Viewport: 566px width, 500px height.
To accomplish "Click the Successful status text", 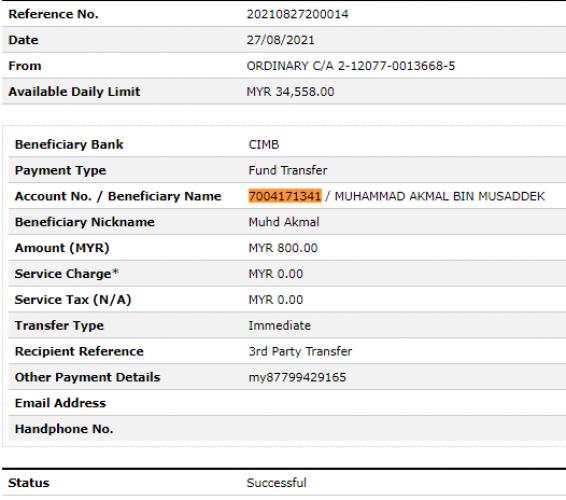I will pyautogui.click(x=277, y=483).
